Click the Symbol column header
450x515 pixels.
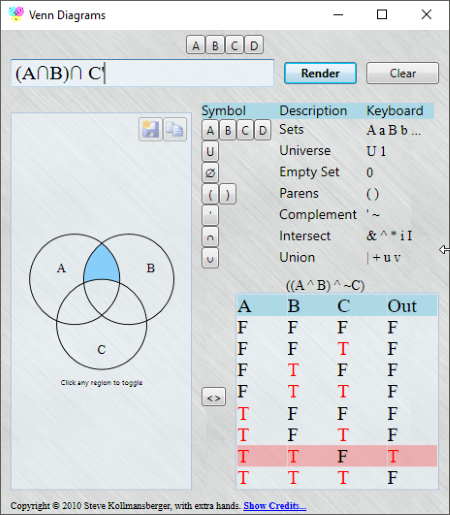pyautogui.click(x=224, y=111)
